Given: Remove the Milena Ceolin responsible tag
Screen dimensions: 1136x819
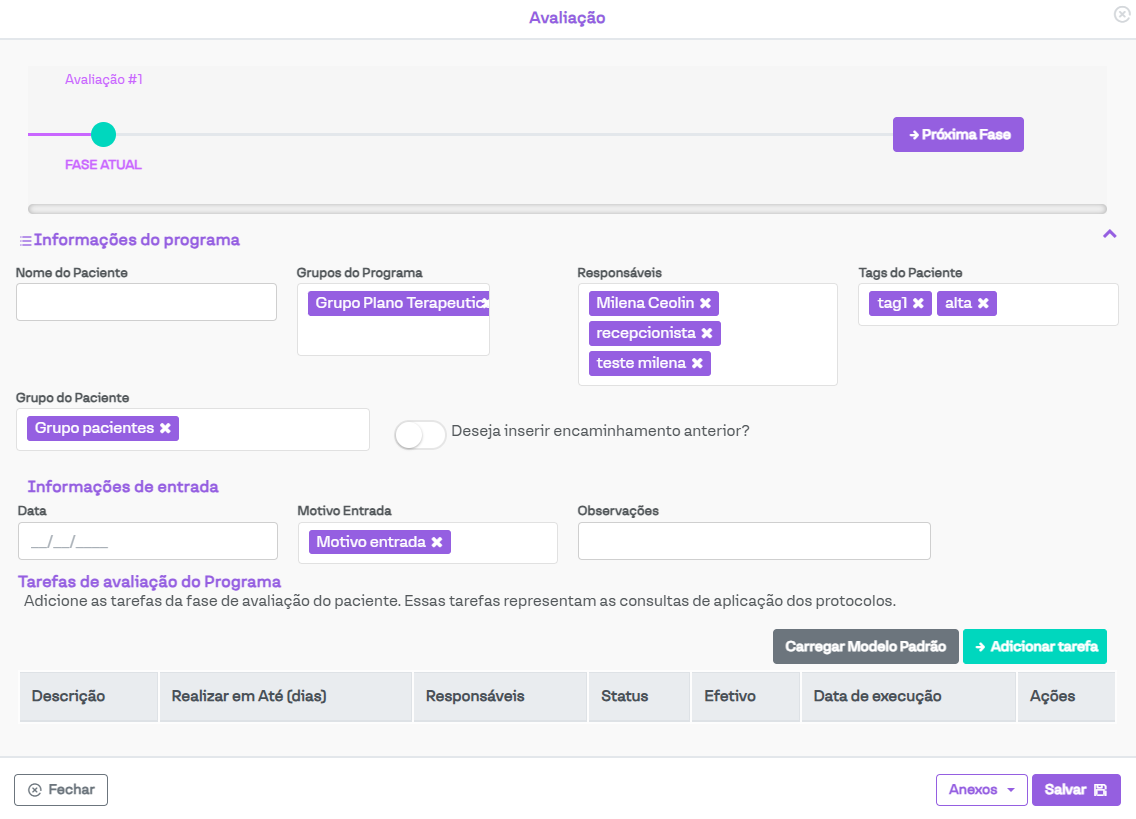Looking at the screenshot, I should point(705,303).
